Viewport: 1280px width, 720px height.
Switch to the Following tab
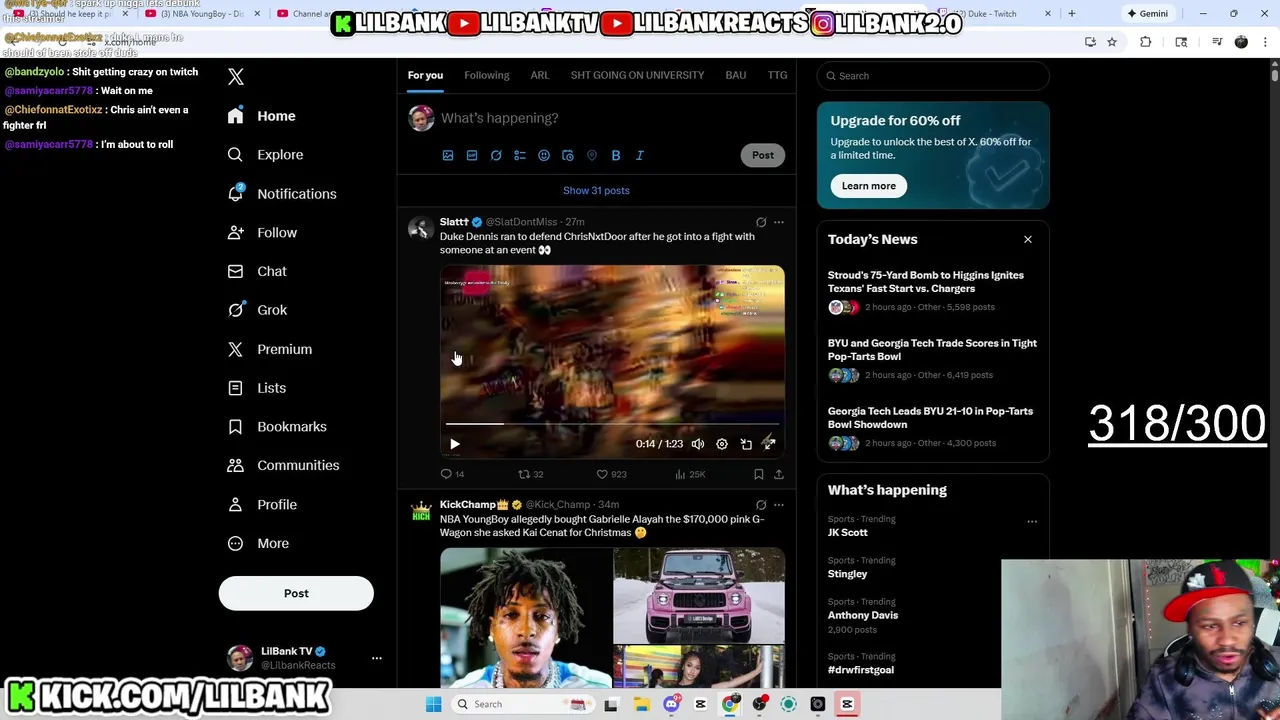486,75
